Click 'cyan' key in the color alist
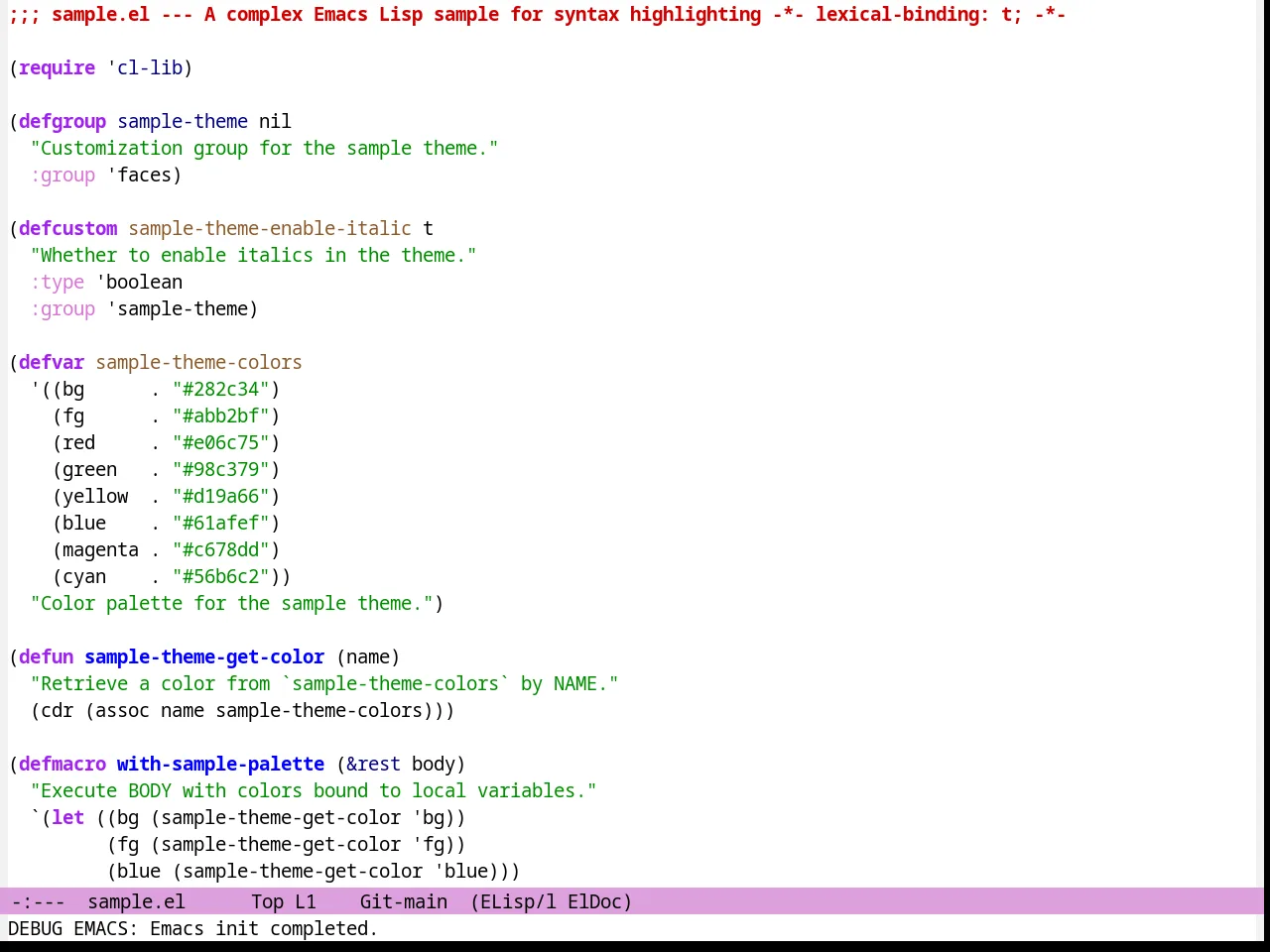The width and height of the screenshot is (1270, 952). click(x=84, y=576)
